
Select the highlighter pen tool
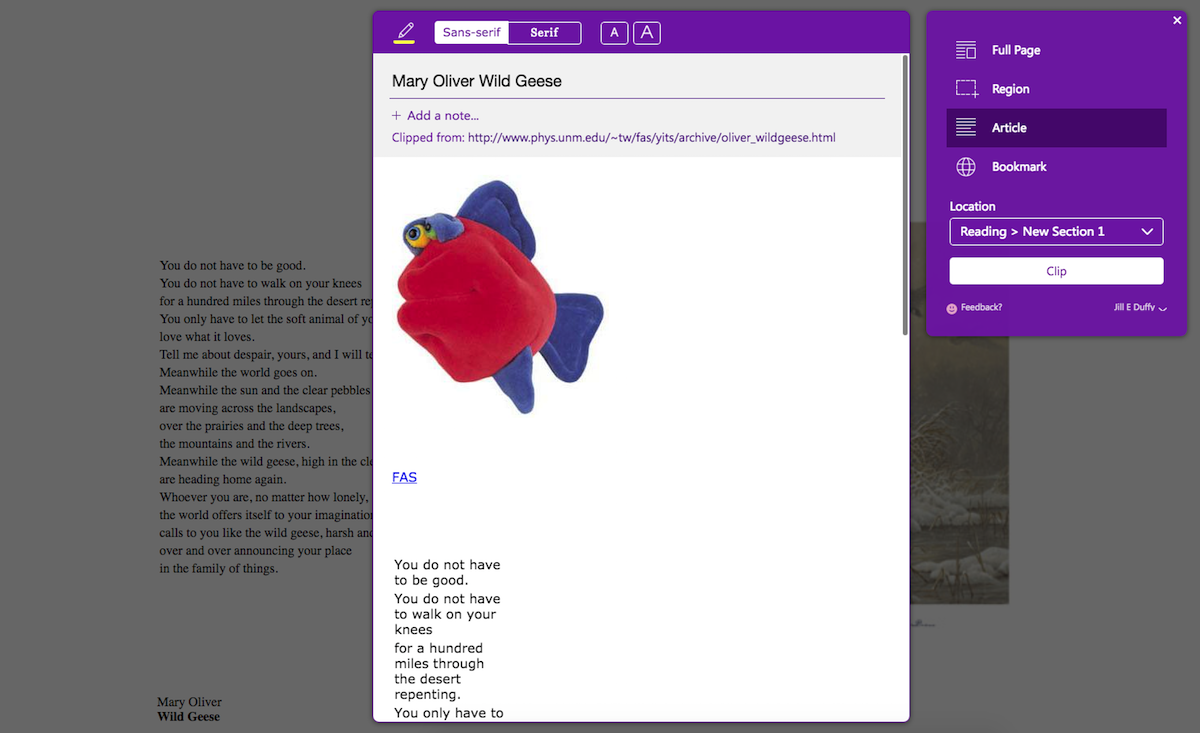click(404, 31)
